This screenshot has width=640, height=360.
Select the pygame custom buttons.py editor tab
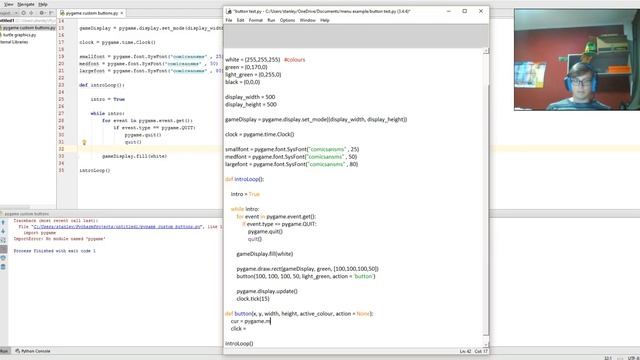[91, 13]
